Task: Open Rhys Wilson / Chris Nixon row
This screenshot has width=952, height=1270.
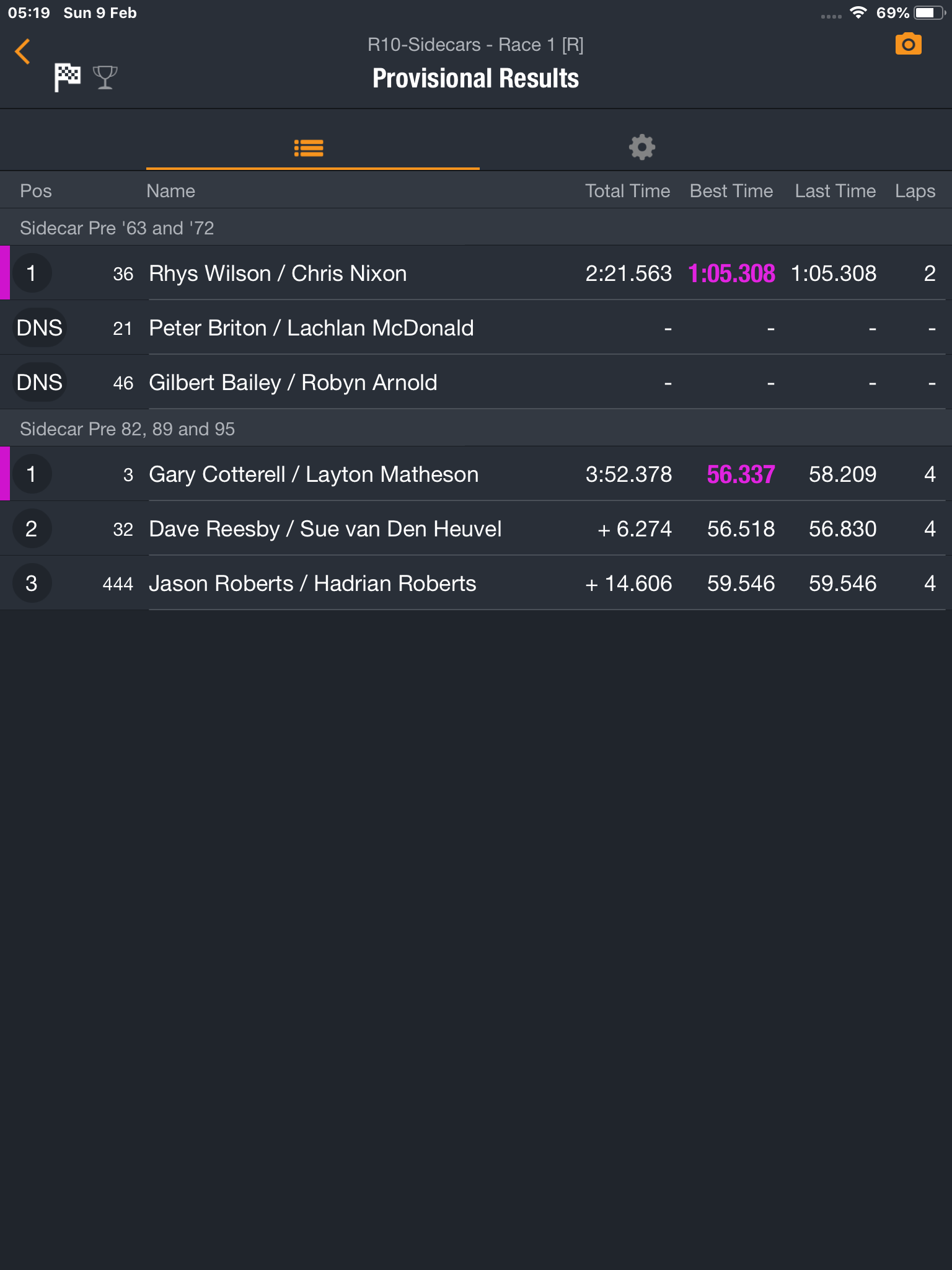Action: pyautogui.click(x=476, y=273)
